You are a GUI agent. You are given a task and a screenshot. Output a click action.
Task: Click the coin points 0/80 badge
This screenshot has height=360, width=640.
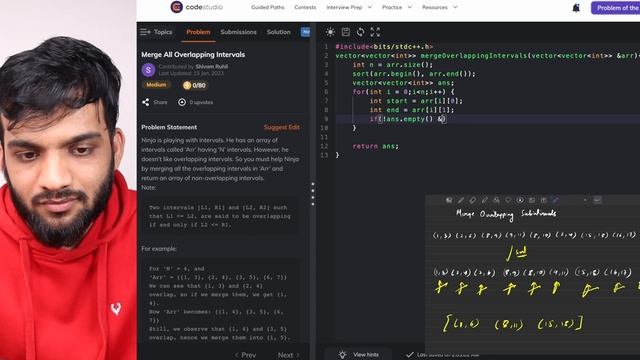[x=194, y=85]
